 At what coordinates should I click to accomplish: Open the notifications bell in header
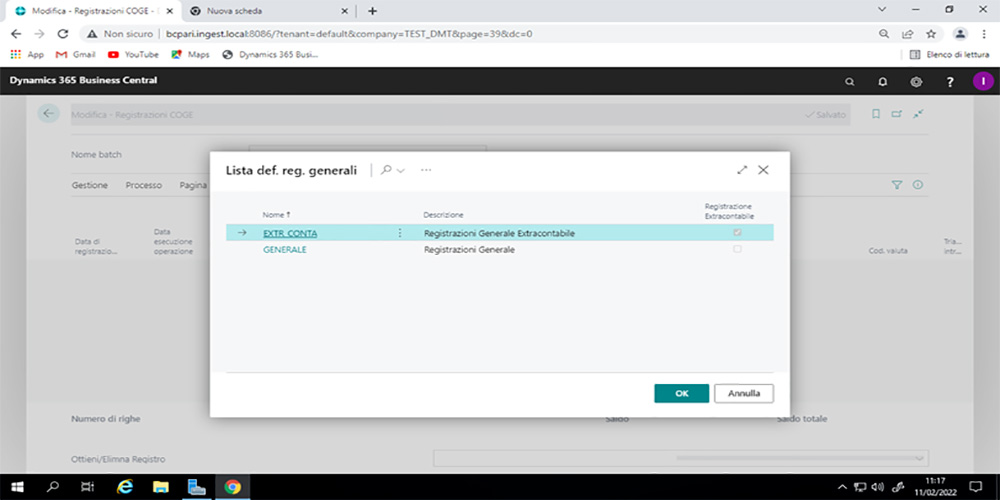coord(883,81)
